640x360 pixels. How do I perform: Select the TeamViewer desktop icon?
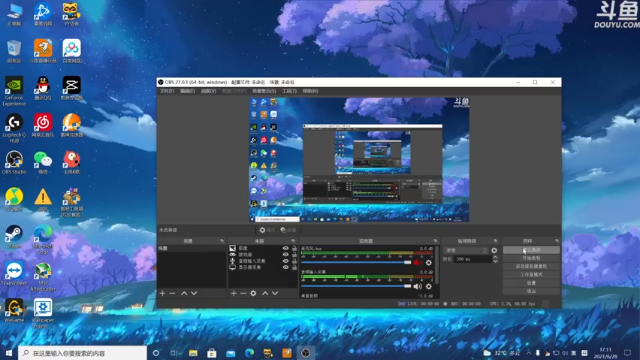point(14,273)
